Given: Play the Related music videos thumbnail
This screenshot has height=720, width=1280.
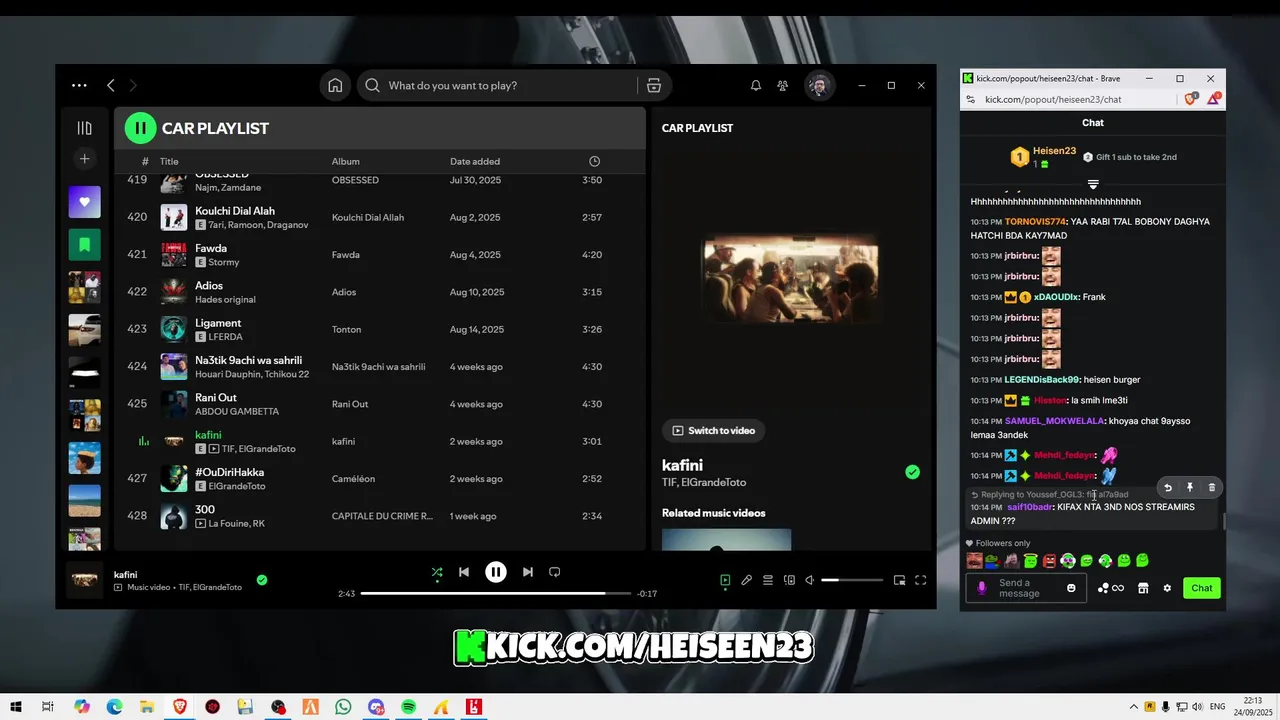Looking at the screenshot, I should 726,539.
